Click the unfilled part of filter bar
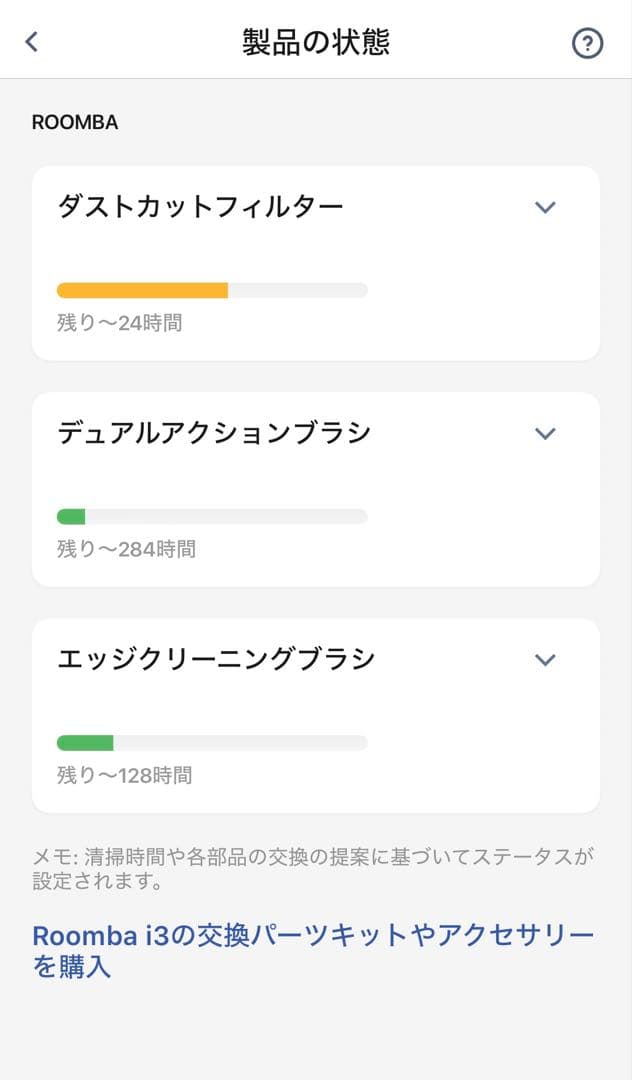This screenshot has height=1080, width=632. click(x=298, y=290)
